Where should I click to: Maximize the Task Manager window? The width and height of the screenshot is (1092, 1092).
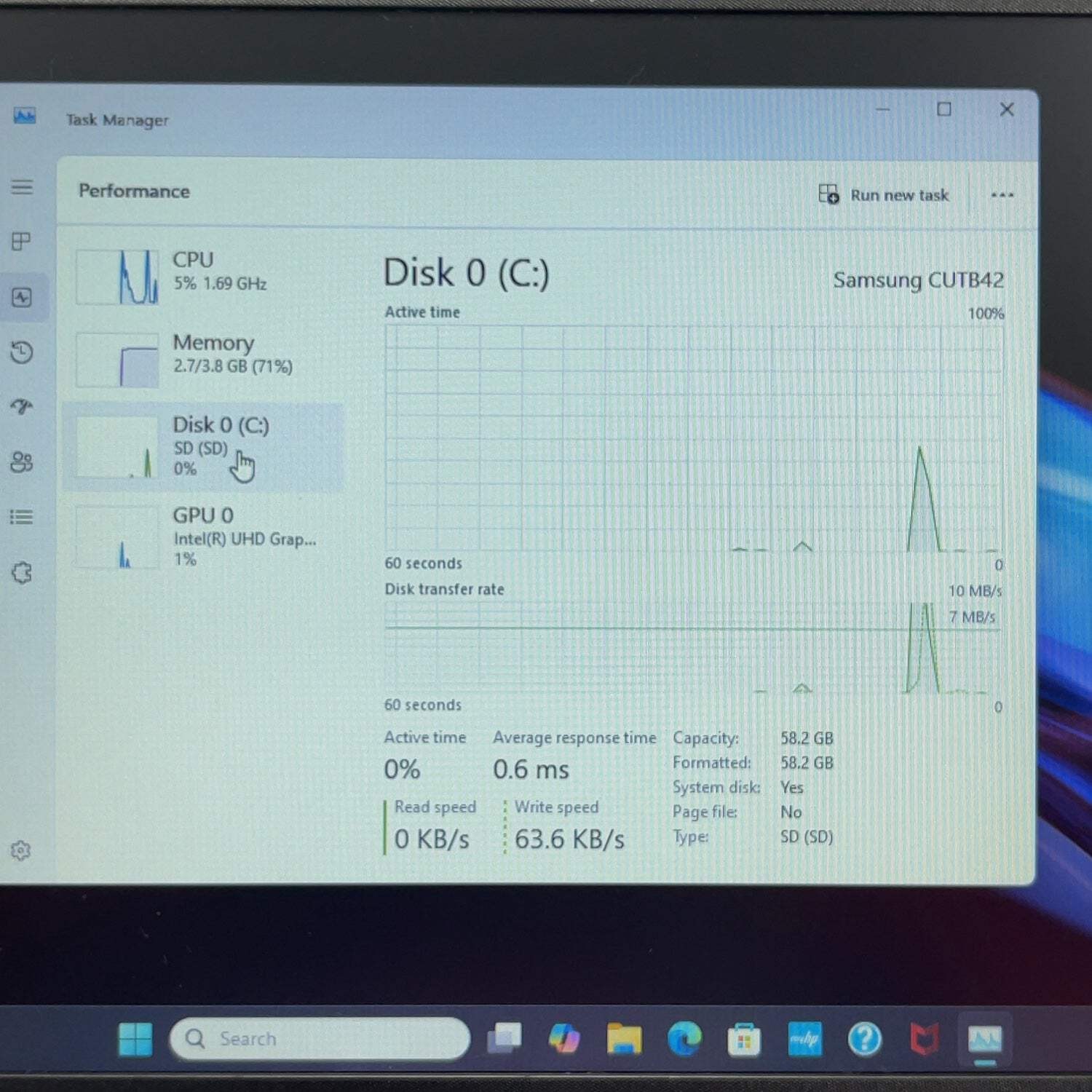[x=944, y=109]
